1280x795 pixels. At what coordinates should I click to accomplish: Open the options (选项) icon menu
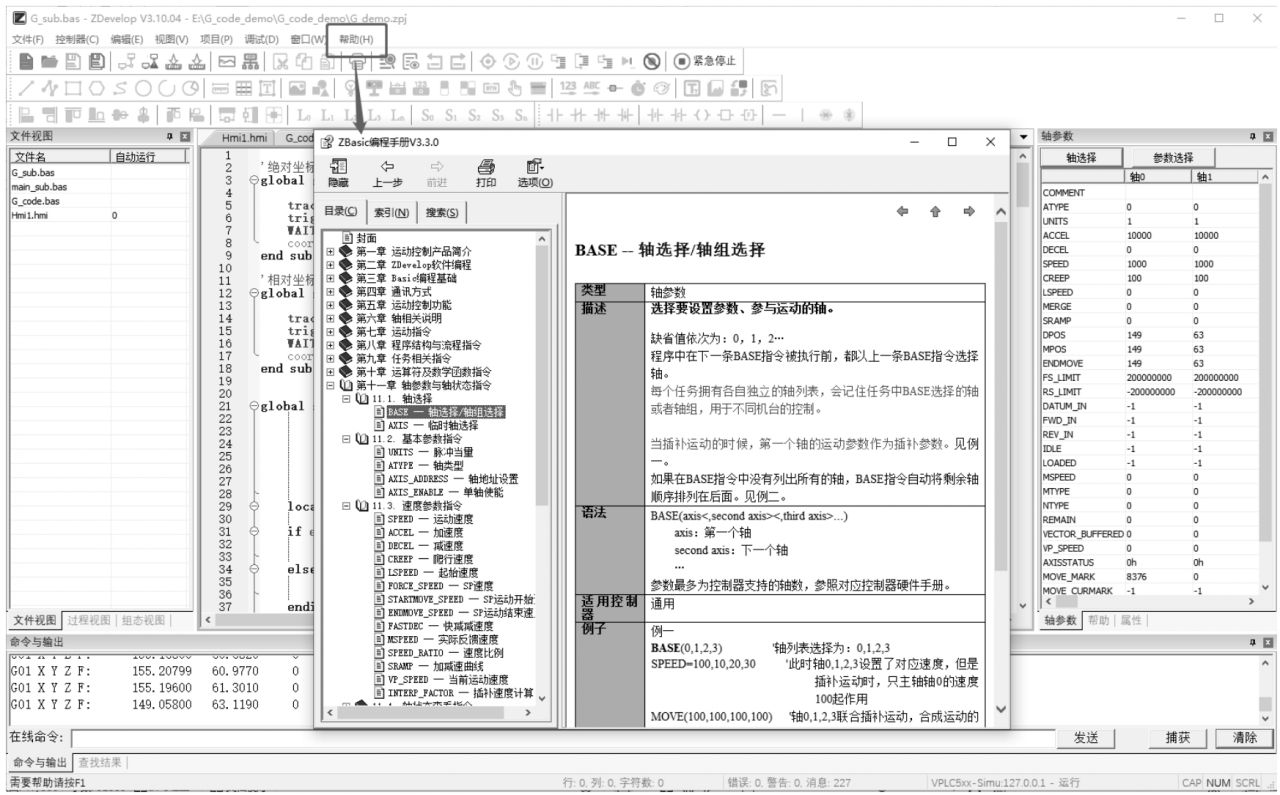pos(535,174)
